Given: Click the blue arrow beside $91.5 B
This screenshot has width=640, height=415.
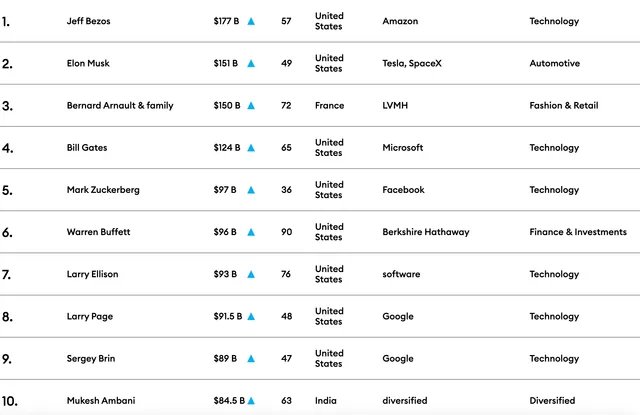Looking at the screenshot, I should [251, 317].
